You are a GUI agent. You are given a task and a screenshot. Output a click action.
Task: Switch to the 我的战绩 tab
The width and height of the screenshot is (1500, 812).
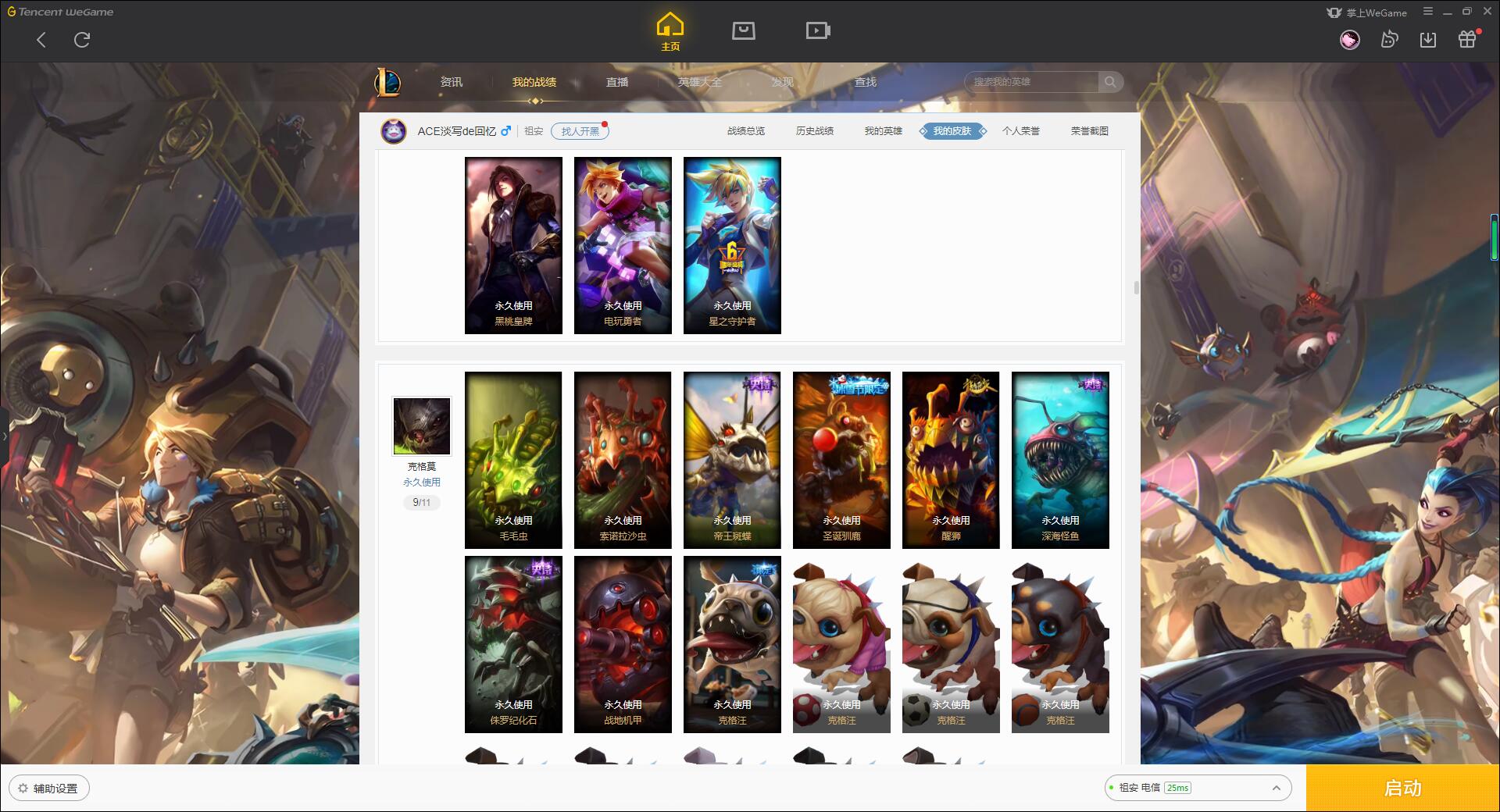(x=534, y=82)
